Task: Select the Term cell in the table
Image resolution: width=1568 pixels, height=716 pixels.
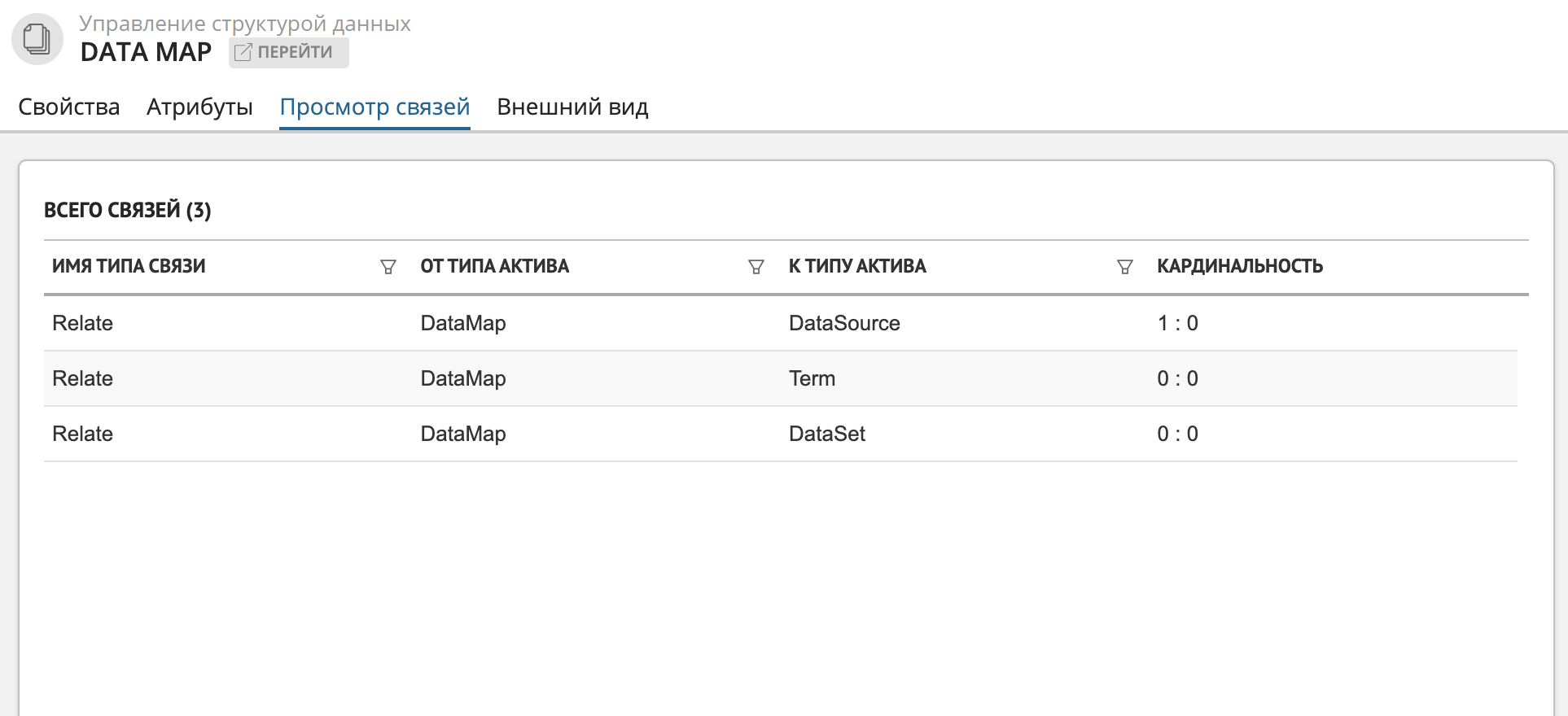Action: pos(812,378)
